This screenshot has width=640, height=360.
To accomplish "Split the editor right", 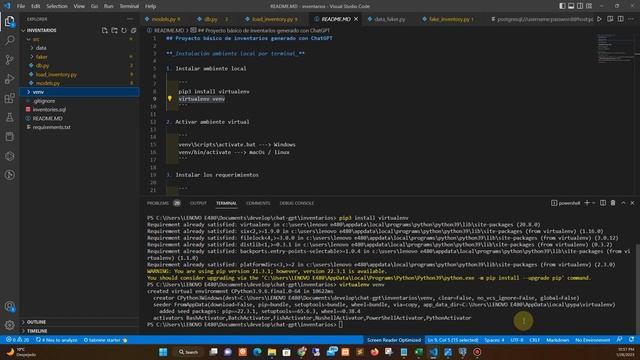I will click(620, 19).
